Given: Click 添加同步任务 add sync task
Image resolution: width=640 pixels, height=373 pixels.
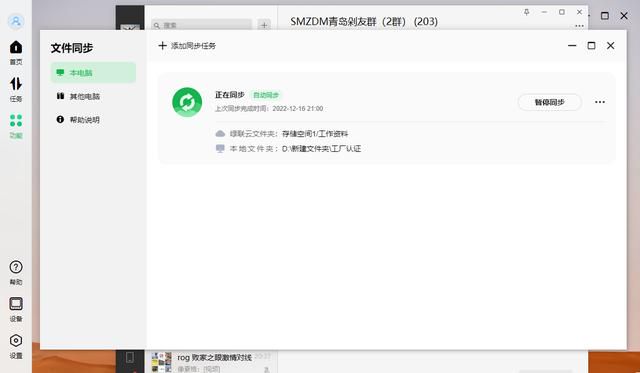Looking at the screenshot, I should (x=187, y=46).
